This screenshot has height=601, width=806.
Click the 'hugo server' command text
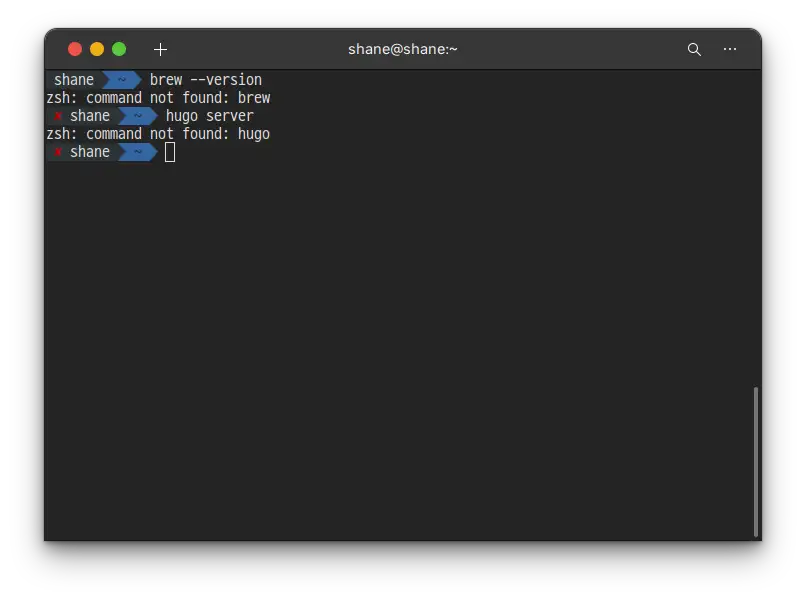[210, 116]
